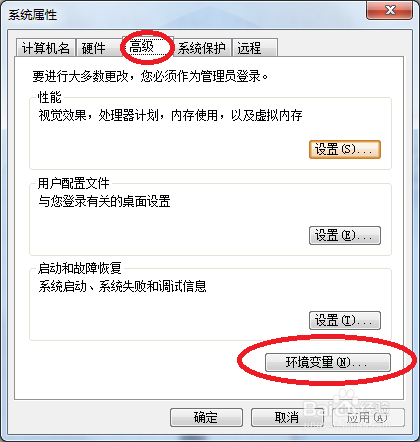Click user profiles 设置(E) button
This screenshot has width=420, height=442.
(345, 235)
